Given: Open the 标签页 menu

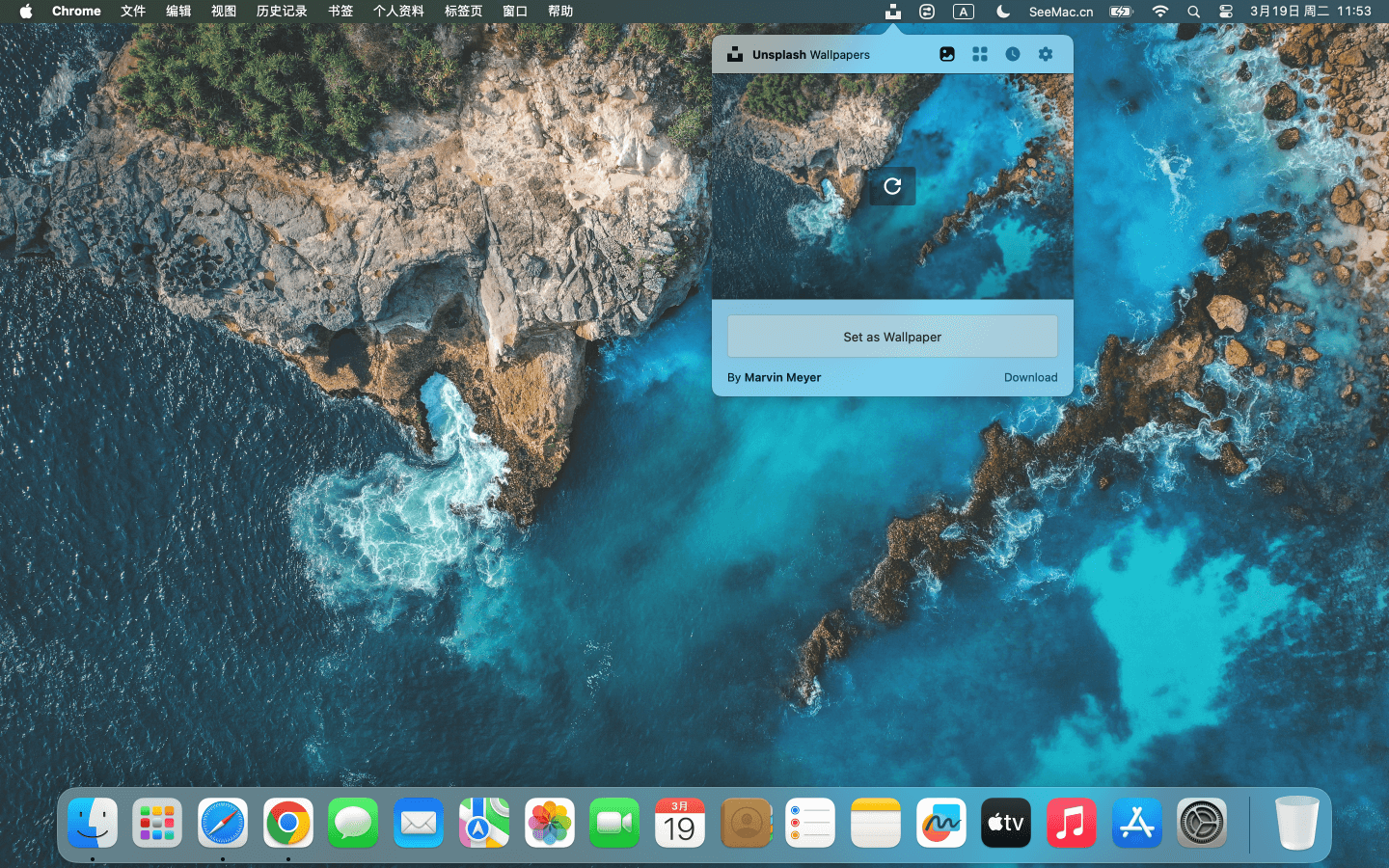Looking at the screenshot, I should 463,12.
